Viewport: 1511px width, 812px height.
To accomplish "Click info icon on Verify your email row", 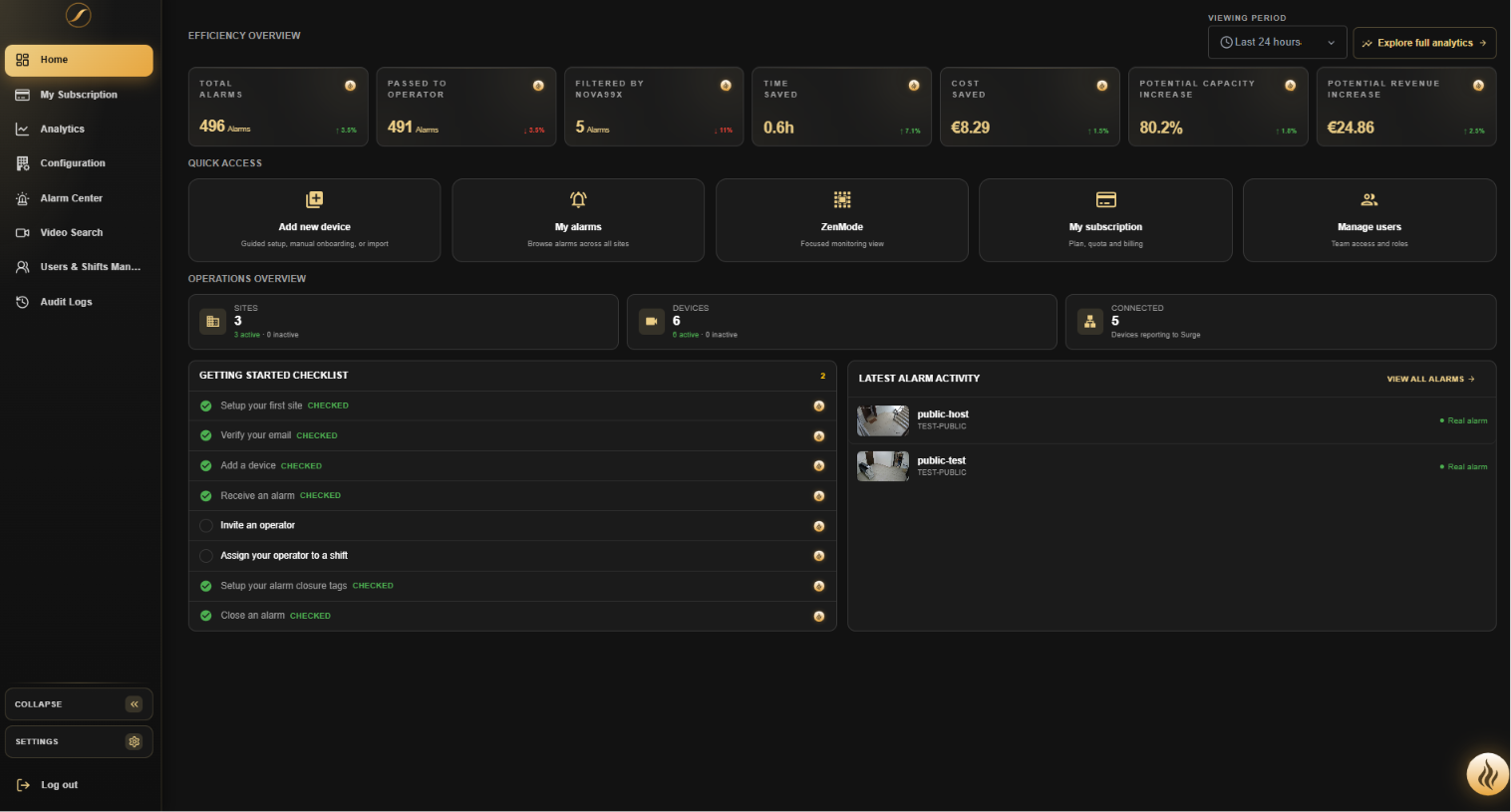I will click(x=818, y=436).
